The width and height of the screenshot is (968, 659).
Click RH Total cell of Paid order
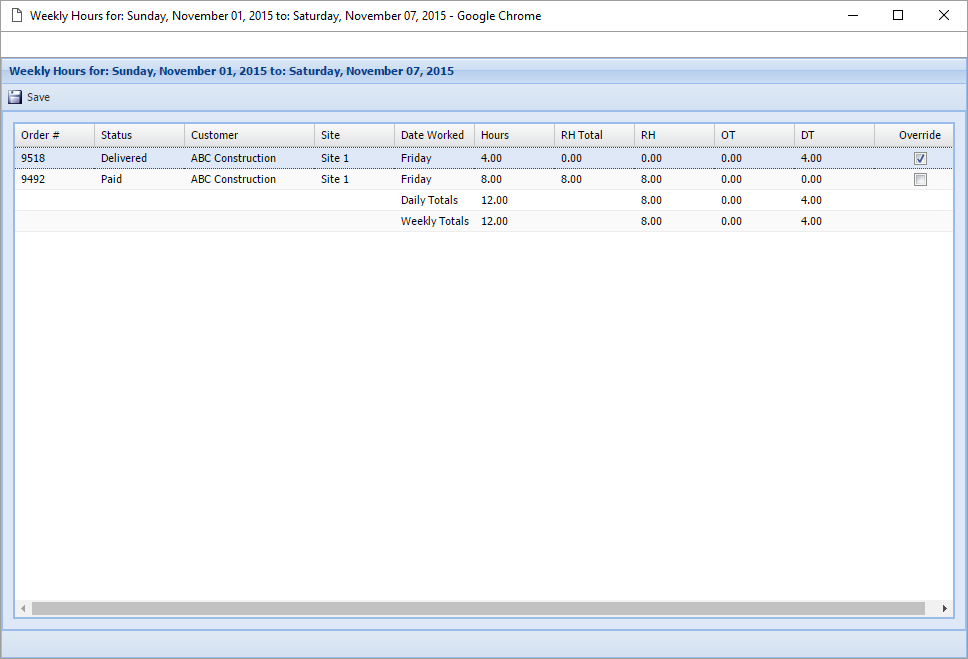click(x=571, y=180)
